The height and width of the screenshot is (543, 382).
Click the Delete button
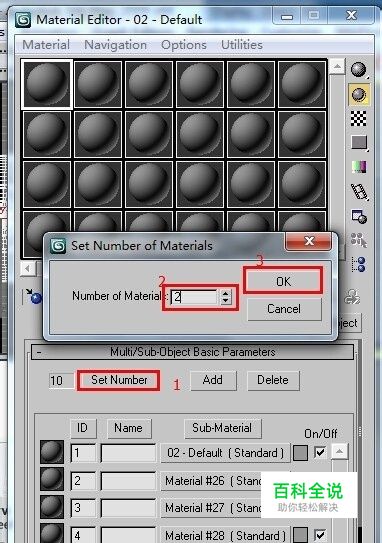[273, 380]
